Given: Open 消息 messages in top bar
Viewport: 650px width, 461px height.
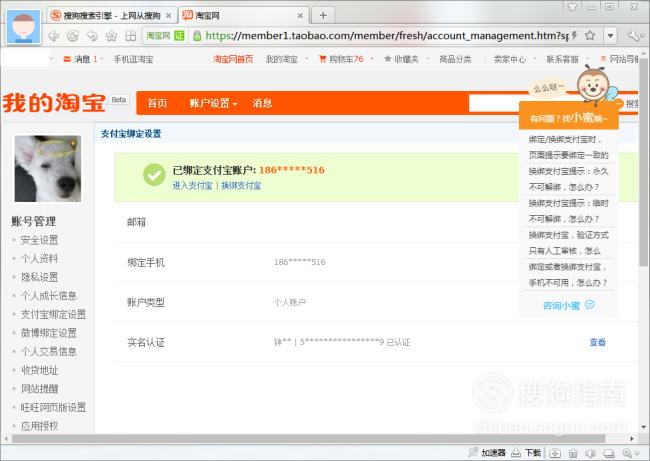Looking at the screenshot, I should [80, 59].
